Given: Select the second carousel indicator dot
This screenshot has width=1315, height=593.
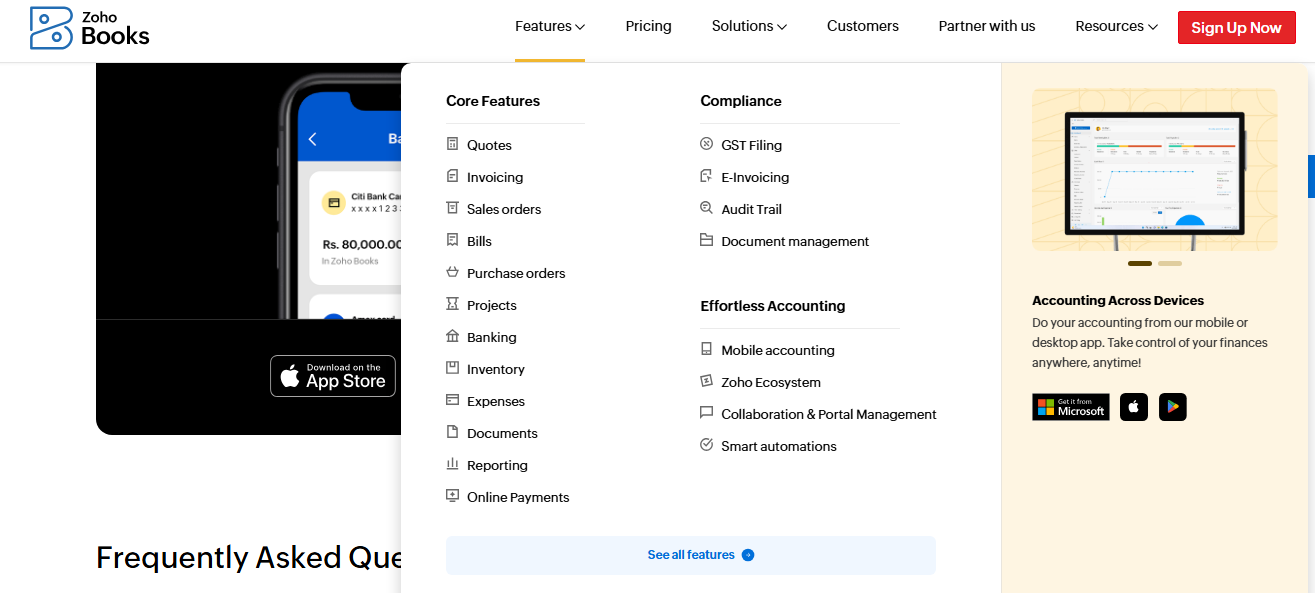Looking at the screenshot, I should point(1169,263).
